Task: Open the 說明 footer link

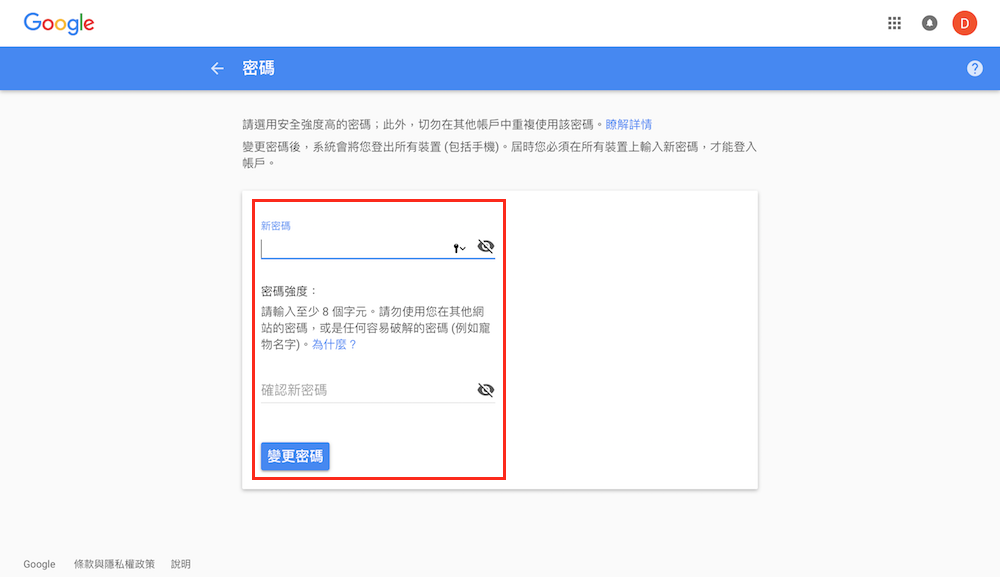Action: point(181,564)
